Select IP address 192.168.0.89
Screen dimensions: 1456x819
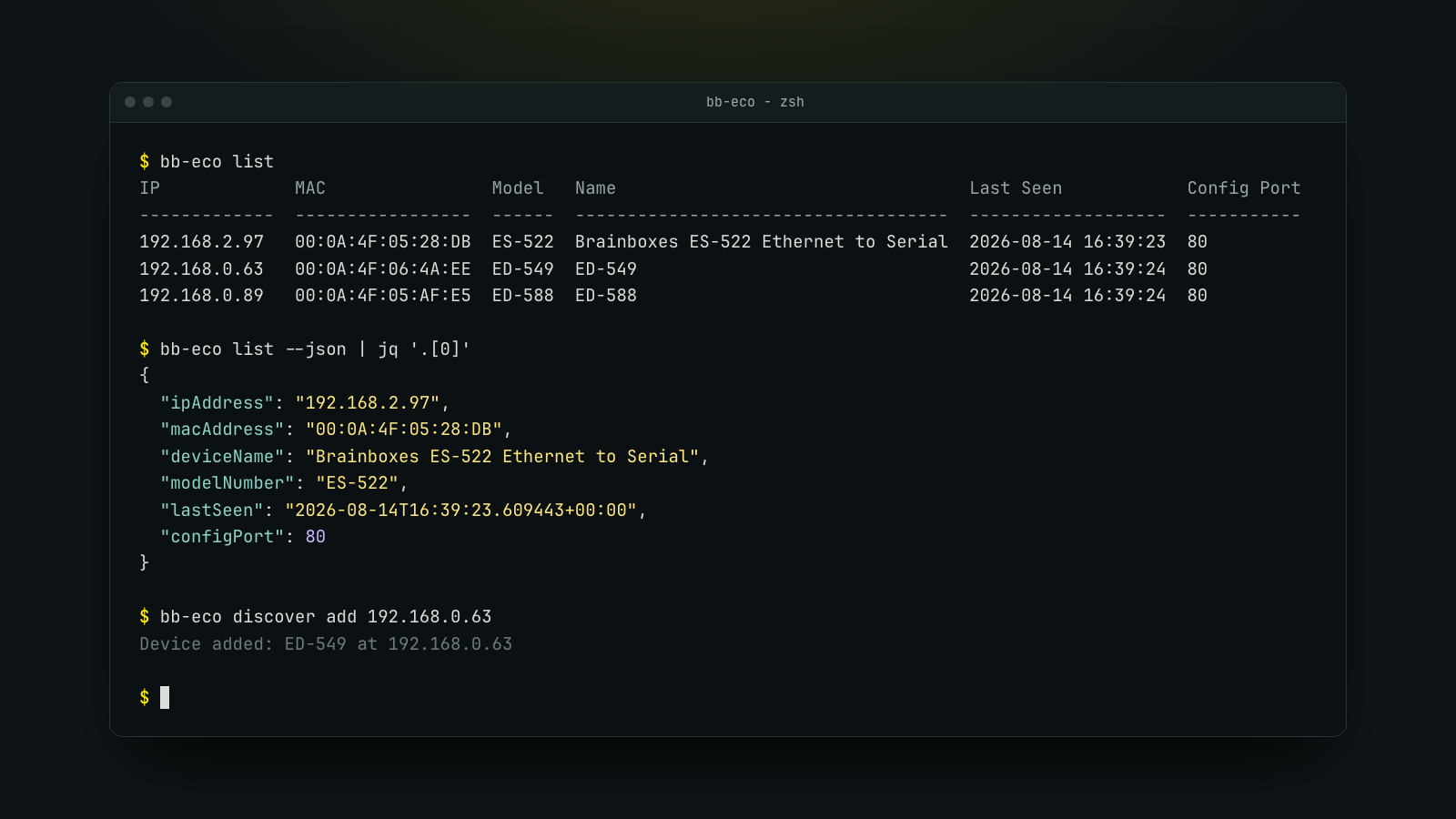(201, 296)
